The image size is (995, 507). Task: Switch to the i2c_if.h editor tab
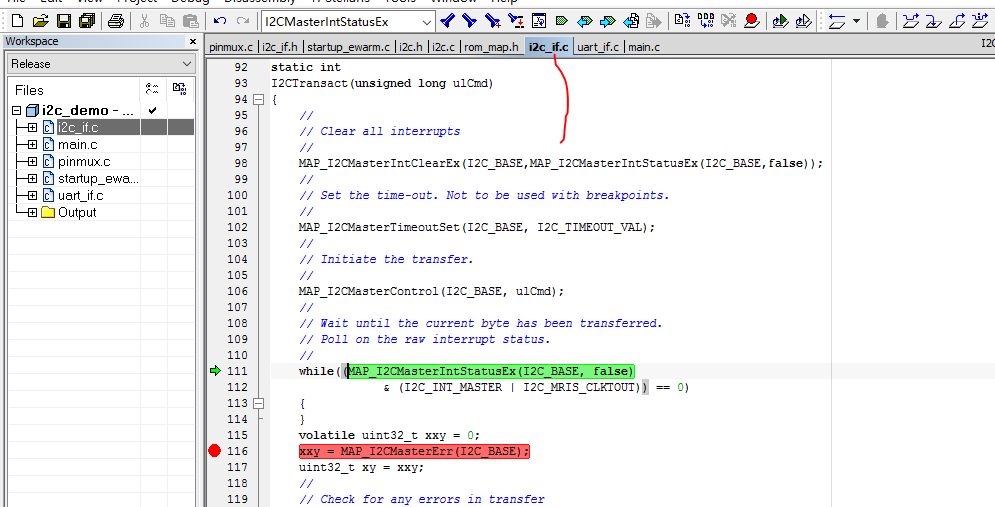tap(281, 47)
